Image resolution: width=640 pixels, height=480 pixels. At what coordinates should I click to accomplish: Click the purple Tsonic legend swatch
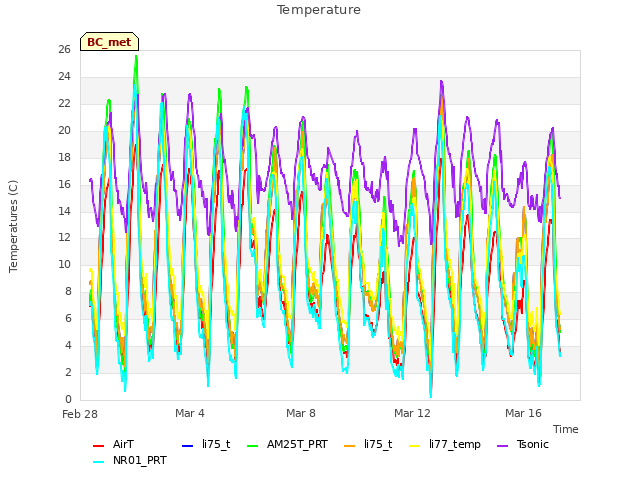[x=502, y=446]
